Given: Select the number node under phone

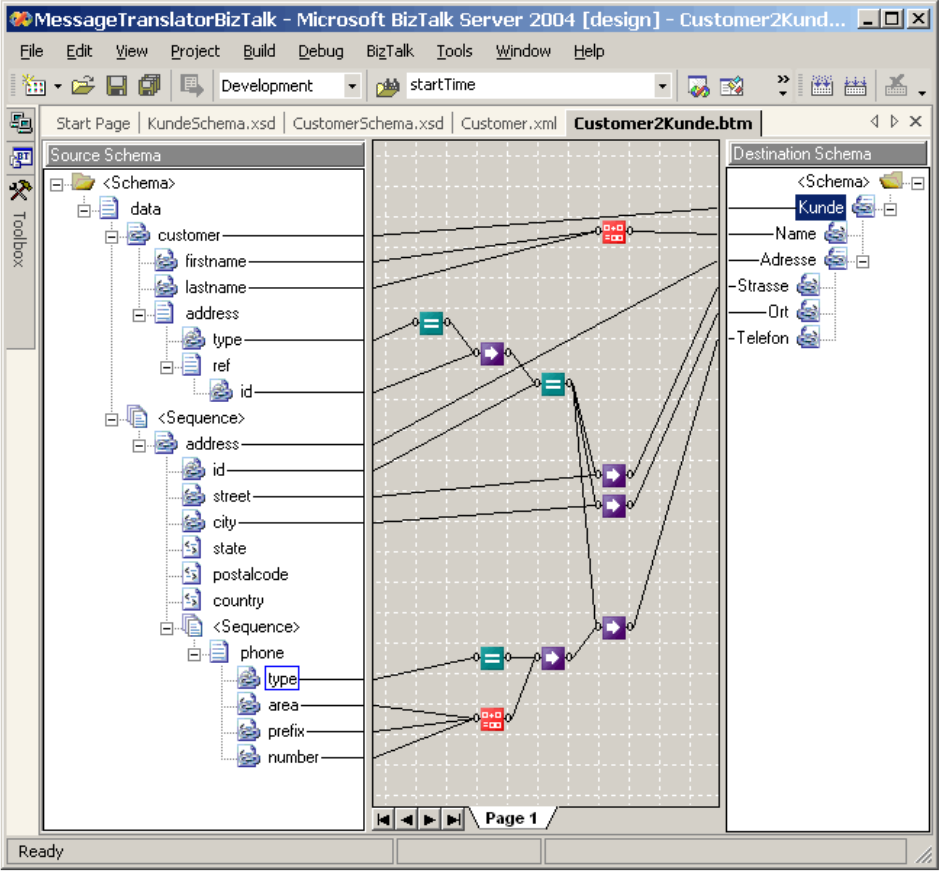Looking at the screenshot, I should tap(293, 757).
